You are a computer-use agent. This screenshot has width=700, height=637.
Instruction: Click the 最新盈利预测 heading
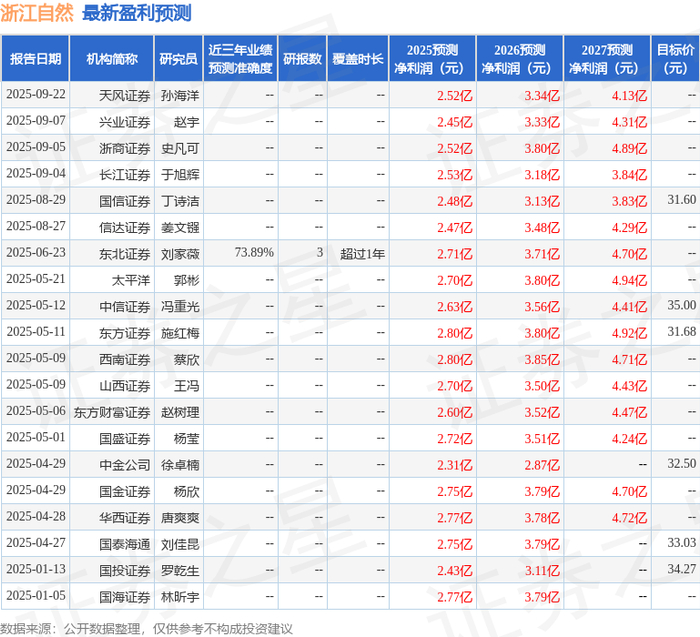[x=137, y=13]
